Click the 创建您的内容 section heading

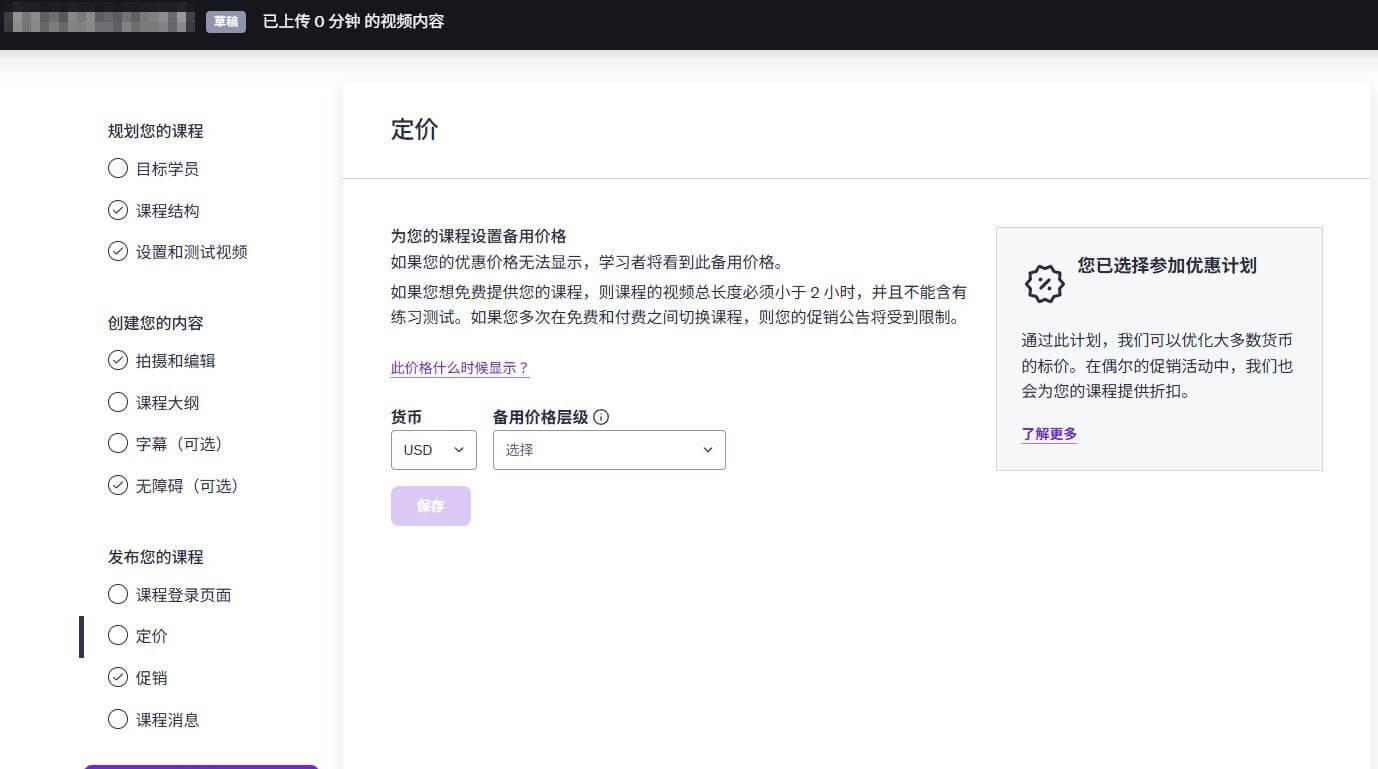155,323
